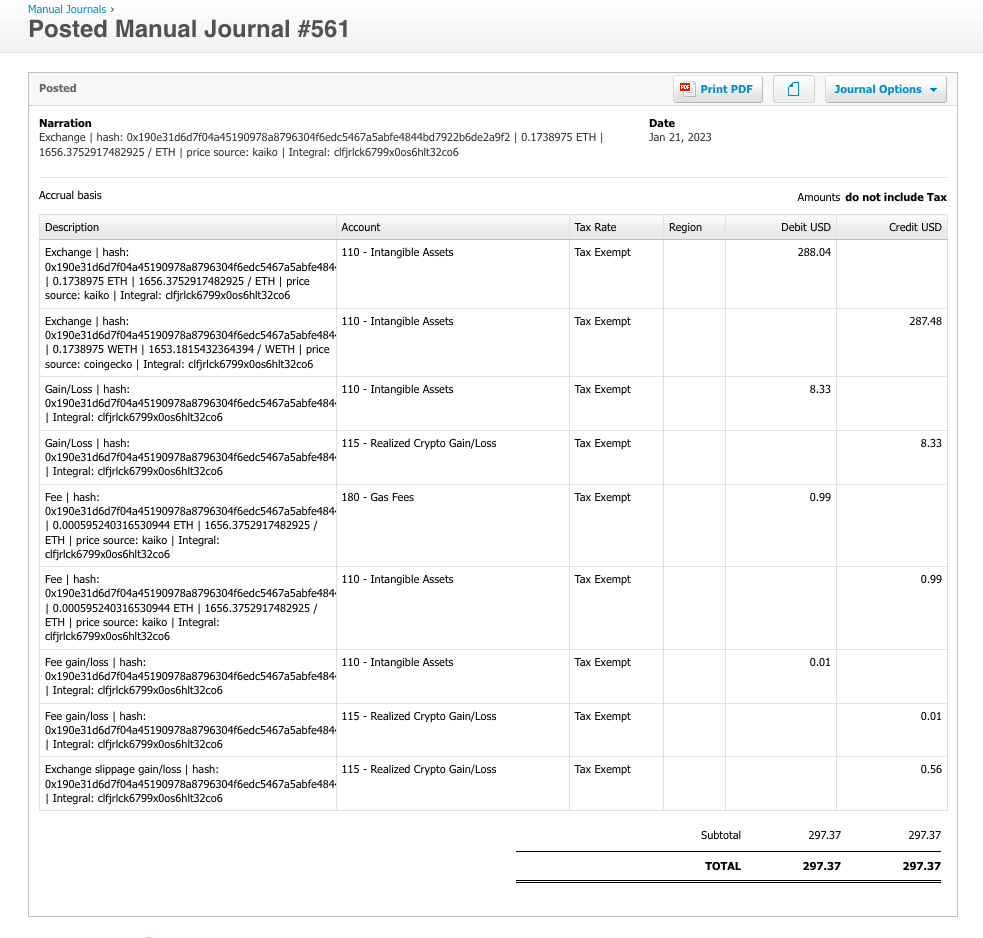Open the Journal Options dropdown
The height and width of the screenshot is (938, 983).
[885, 89]
